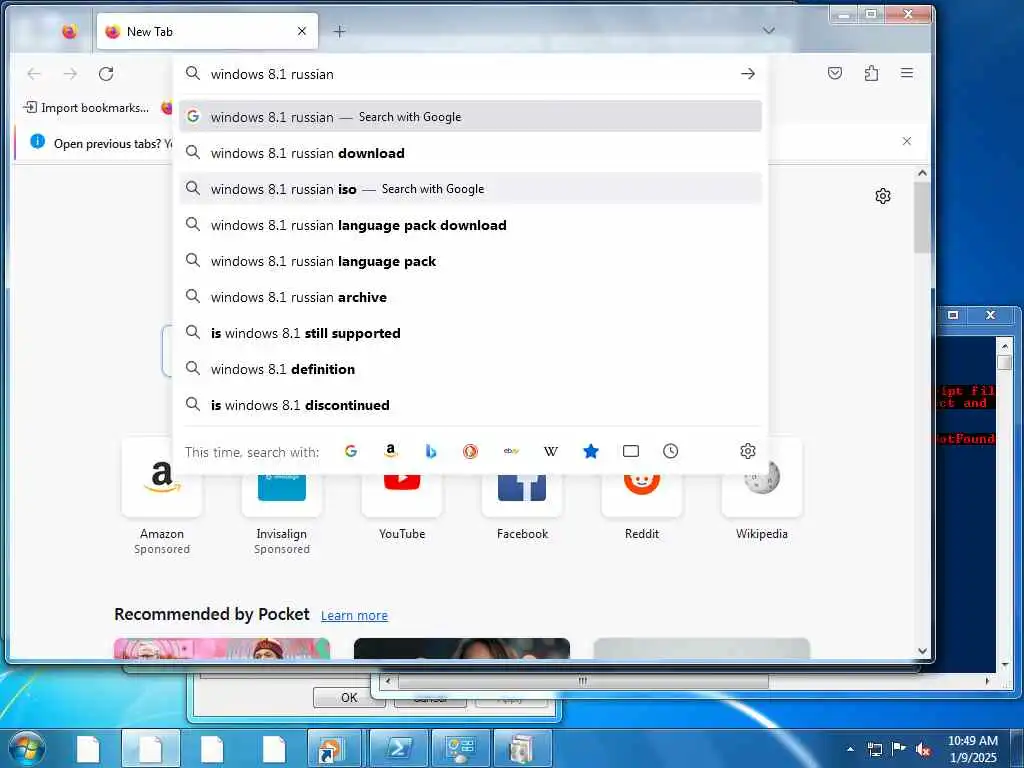Select suggestion windows 8.1 russian iso
This screenshot has height=768, width=1024.
pyautogui.click(x=470, y=189)
